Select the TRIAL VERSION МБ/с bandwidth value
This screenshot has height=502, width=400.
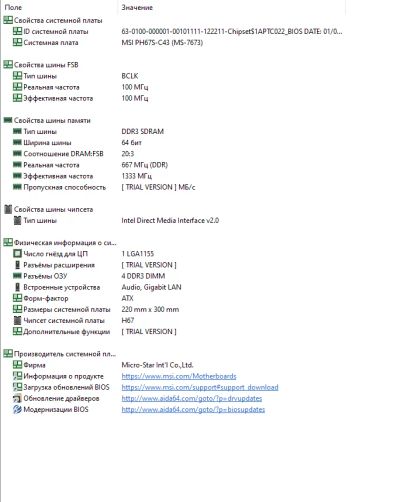158,187
